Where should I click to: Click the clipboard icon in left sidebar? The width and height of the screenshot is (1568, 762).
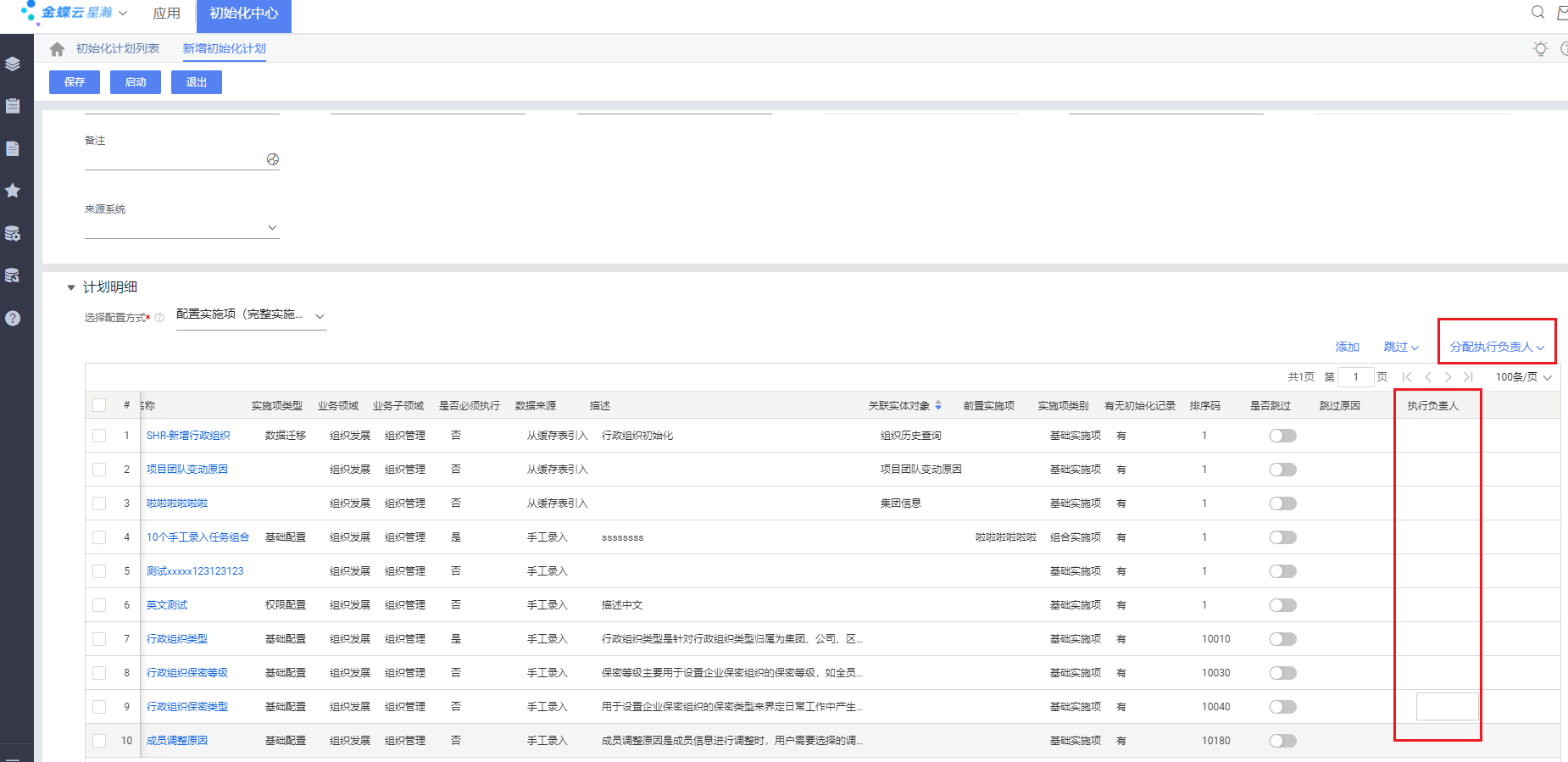[x=13, y=106]
